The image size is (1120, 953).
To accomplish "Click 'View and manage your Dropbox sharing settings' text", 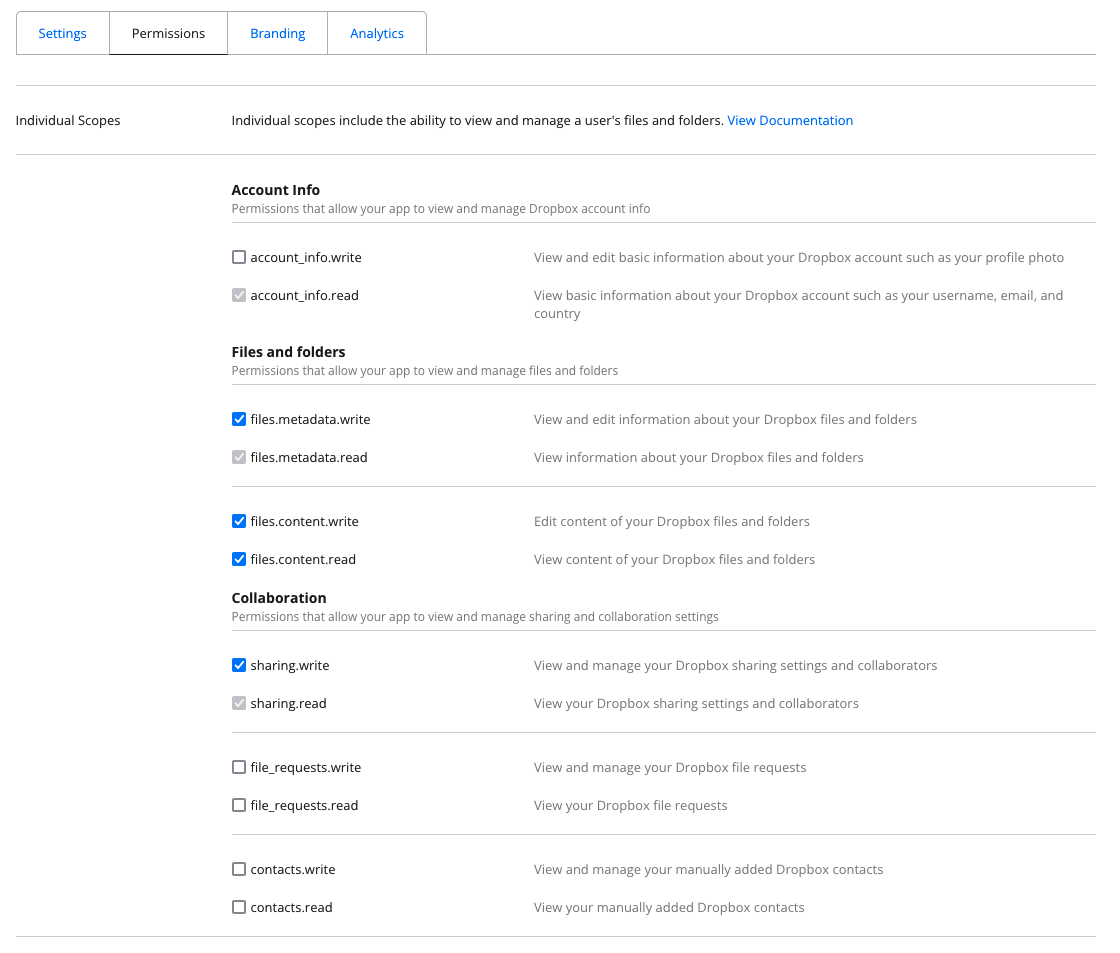I will (x=736, y=666).
